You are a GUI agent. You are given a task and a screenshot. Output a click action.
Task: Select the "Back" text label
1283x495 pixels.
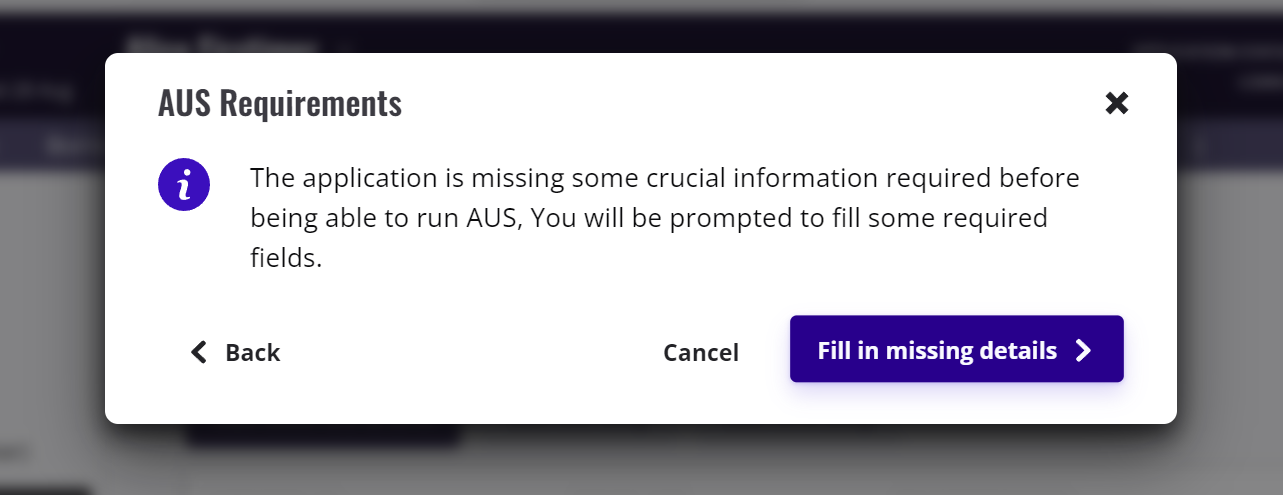252,352
